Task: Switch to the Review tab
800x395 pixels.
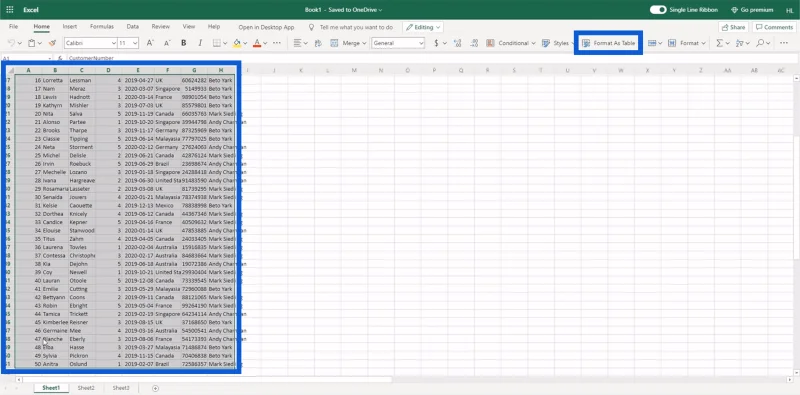Action: (x=161, y=27)
